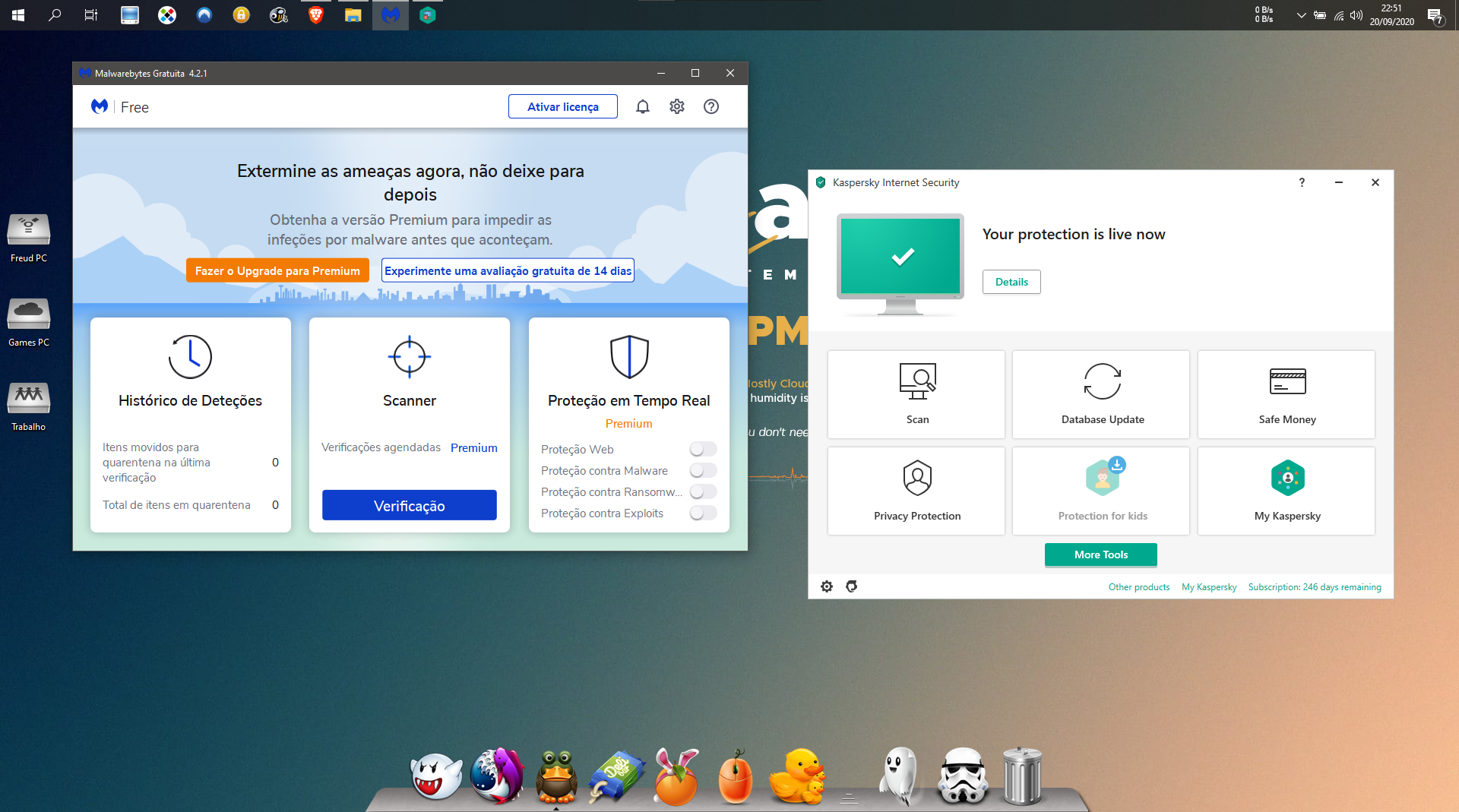Open Malwarebytes help question mark

tap(711, 107)
